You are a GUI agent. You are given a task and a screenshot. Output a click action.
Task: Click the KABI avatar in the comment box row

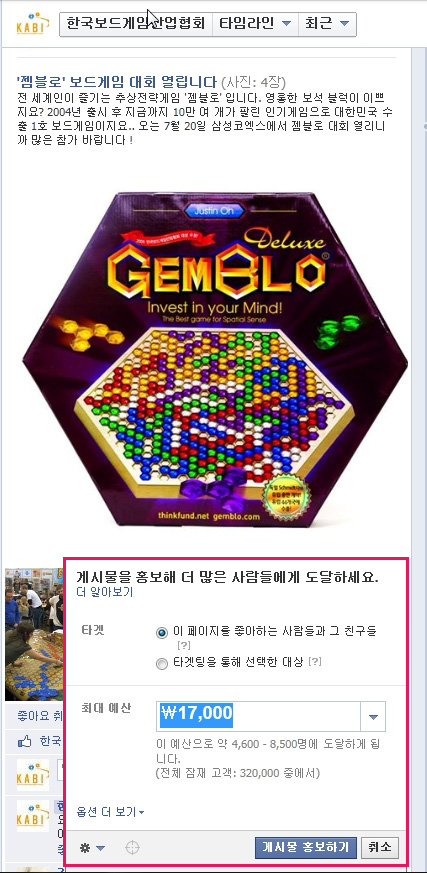coord(32,774)
